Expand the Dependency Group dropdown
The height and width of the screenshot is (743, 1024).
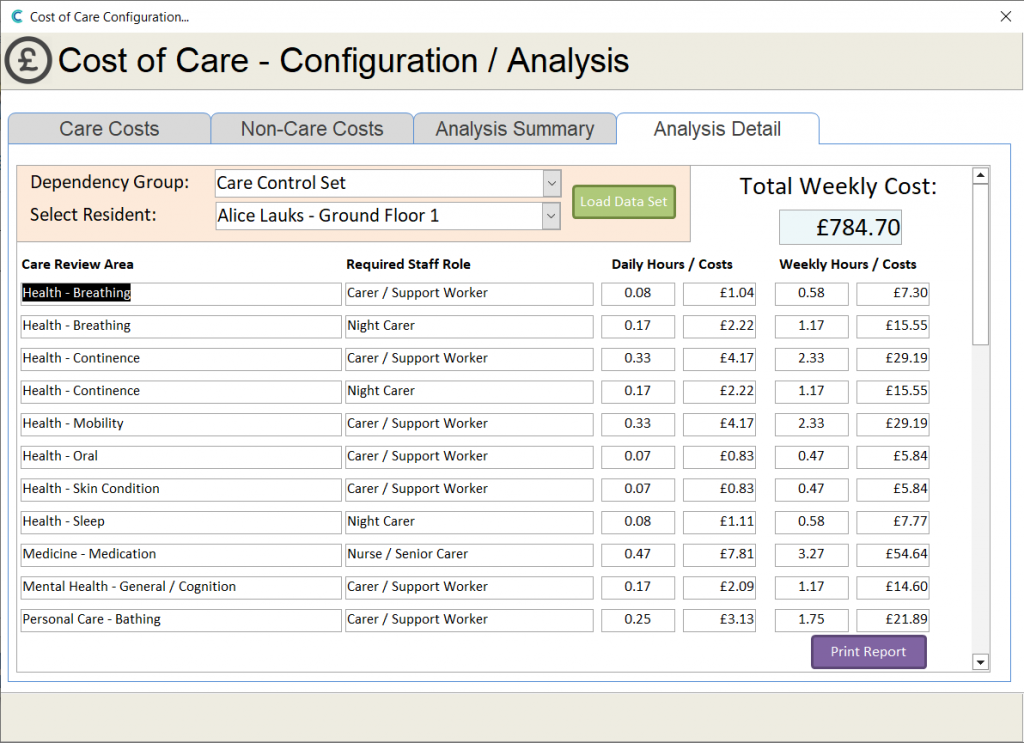pyautogui.click(x=551, y=184)
